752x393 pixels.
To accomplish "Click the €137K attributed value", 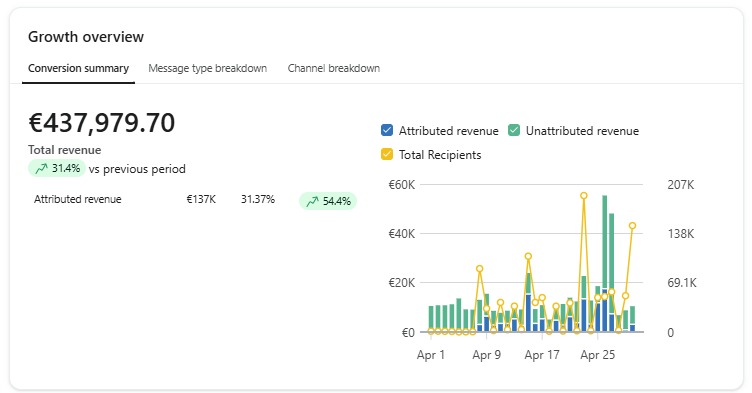I will 201,199.
